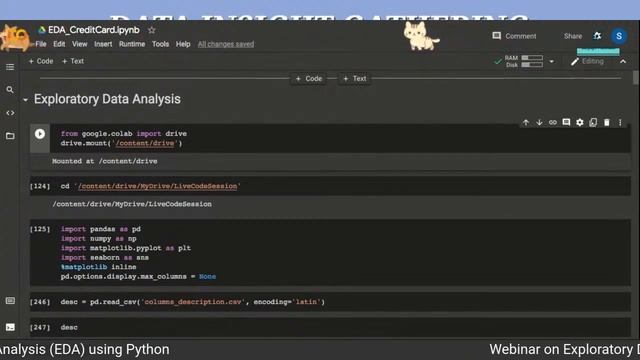Copy link to cell icon
This screenshot has width=640, height=360.
(x=553, y=122)
